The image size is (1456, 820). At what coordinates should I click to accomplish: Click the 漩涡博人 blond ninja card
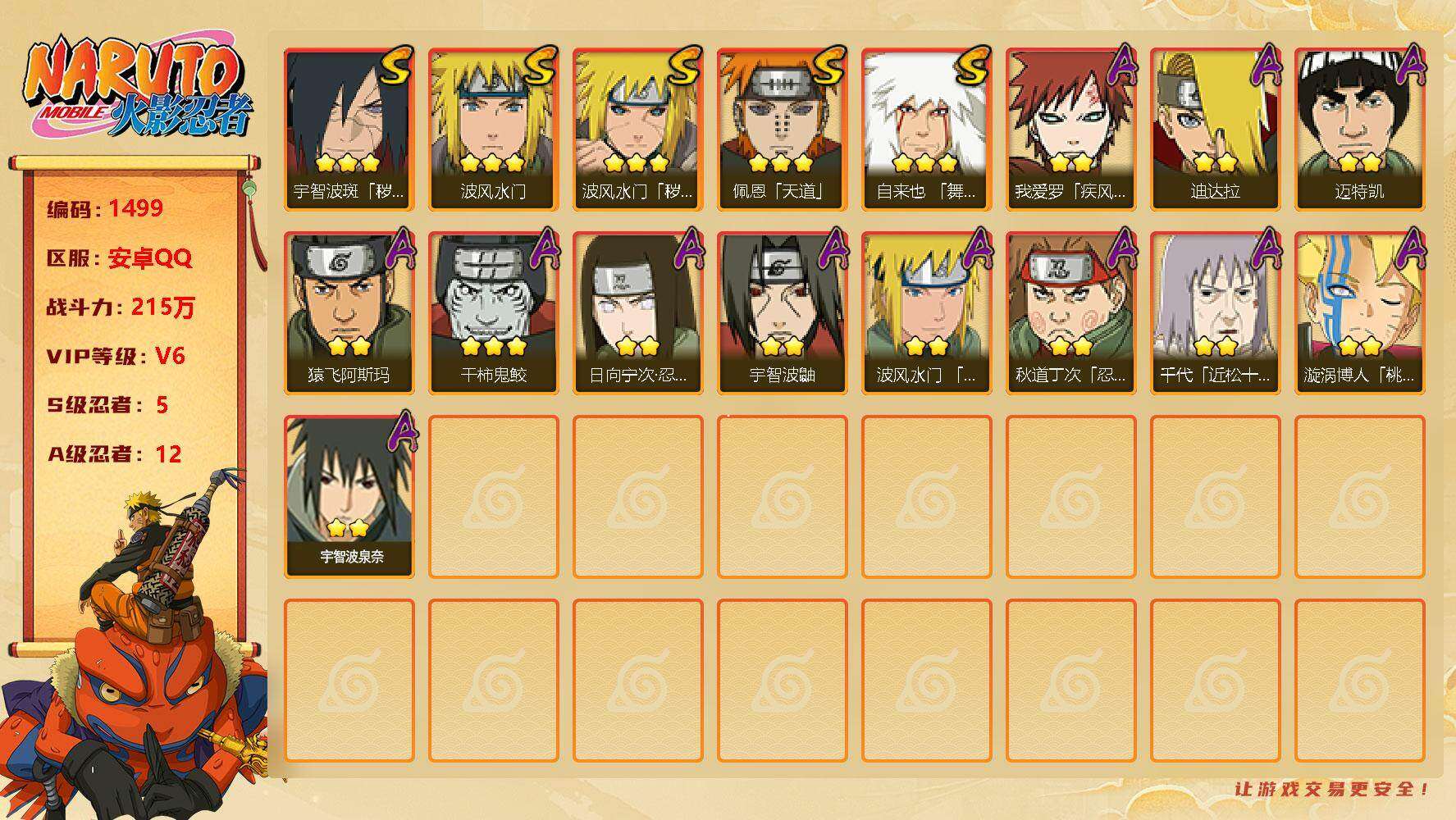1359,312
